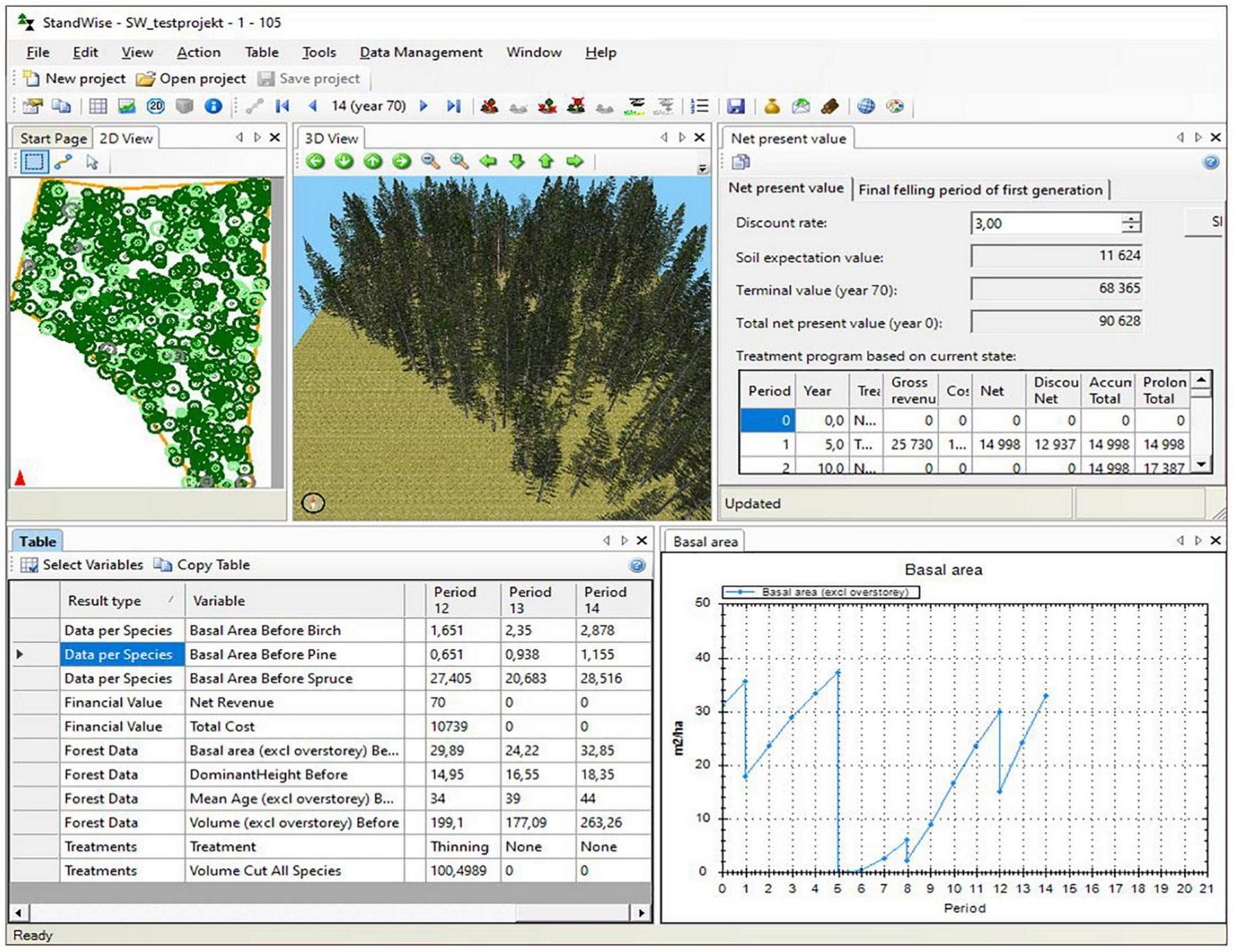Open the Data Management menu
The height and width of the screenshot is (952, 1234).
pyautogui.click(x=421, y=52)
